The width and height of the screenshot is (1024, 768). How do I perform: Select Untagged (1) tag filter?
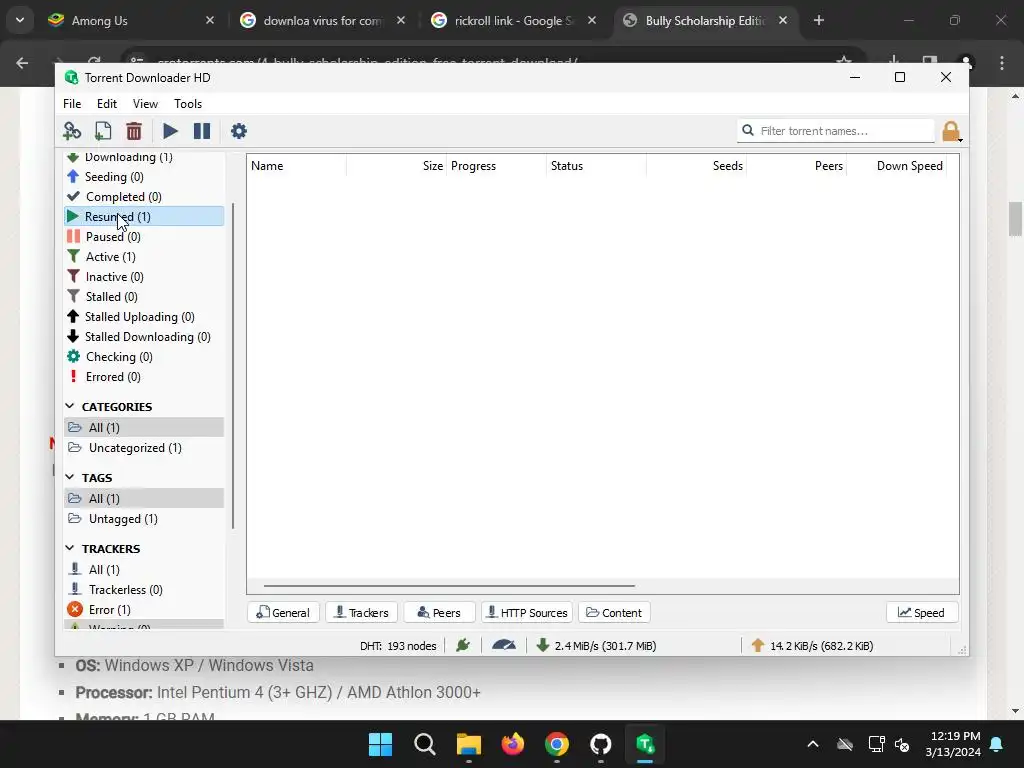tap(144, 519)
